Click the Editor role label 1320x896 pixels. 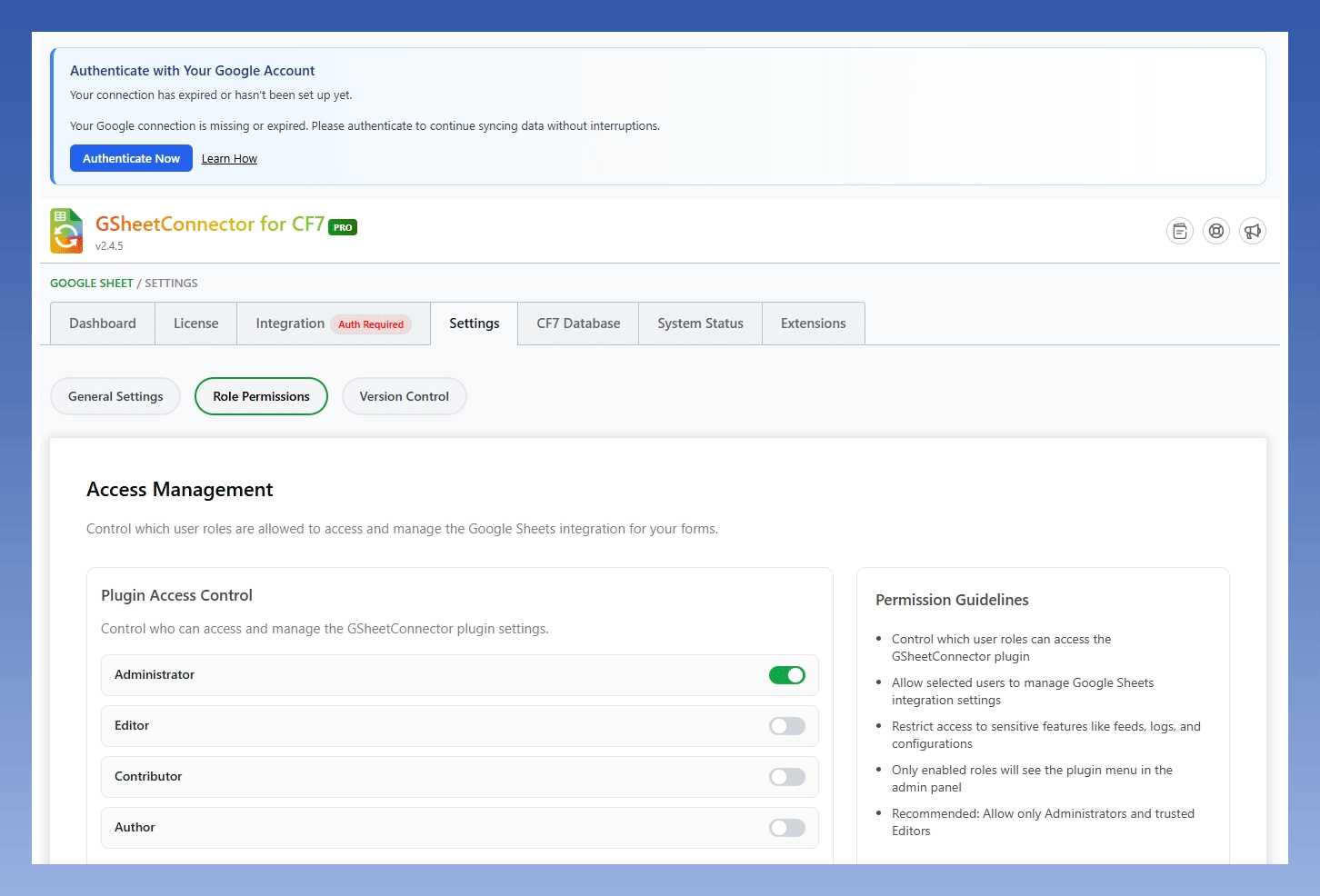click(132, 725)
